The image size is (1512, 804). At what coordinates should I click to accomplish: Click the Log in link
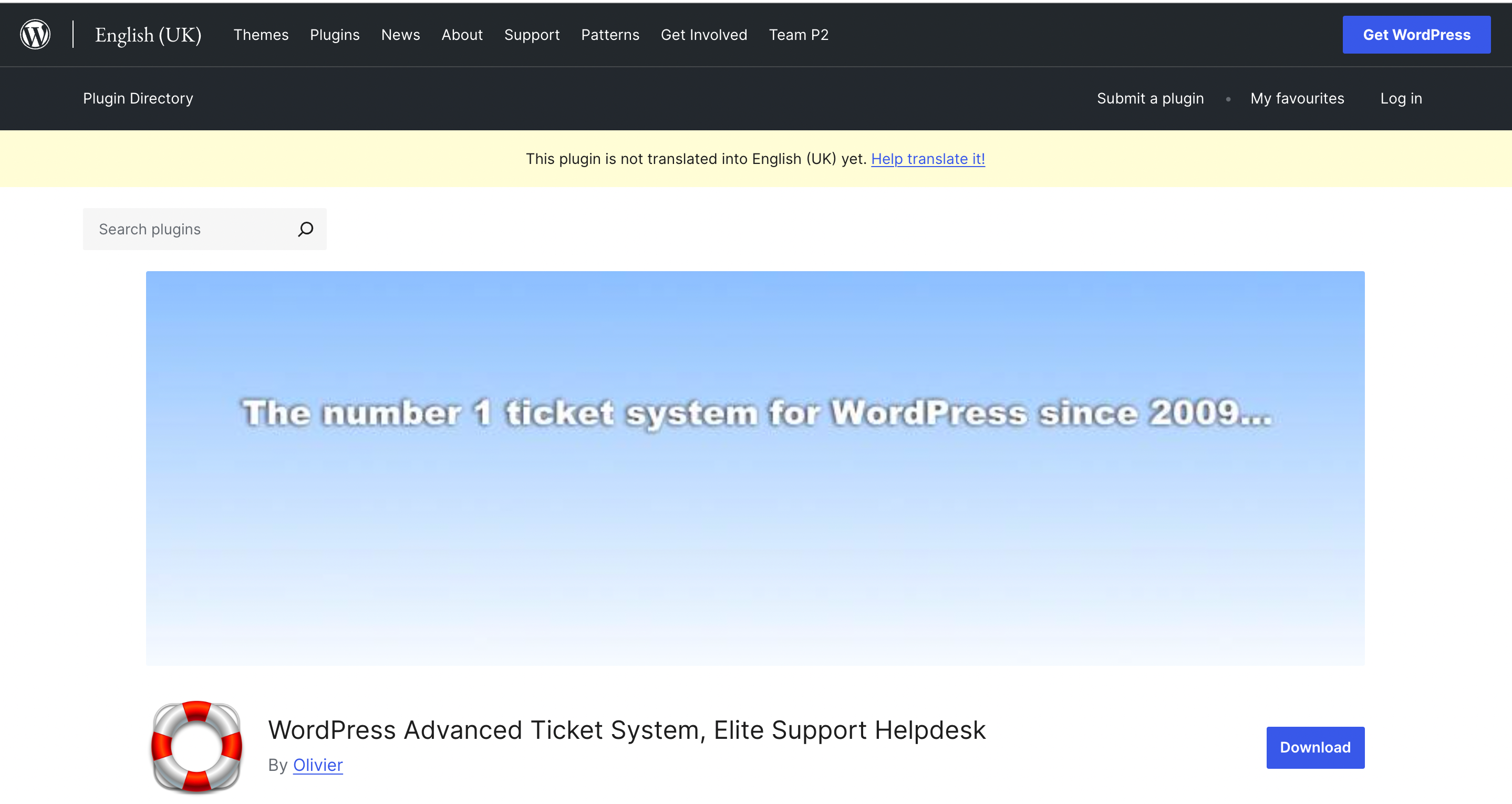click(x=1401, y=98)
